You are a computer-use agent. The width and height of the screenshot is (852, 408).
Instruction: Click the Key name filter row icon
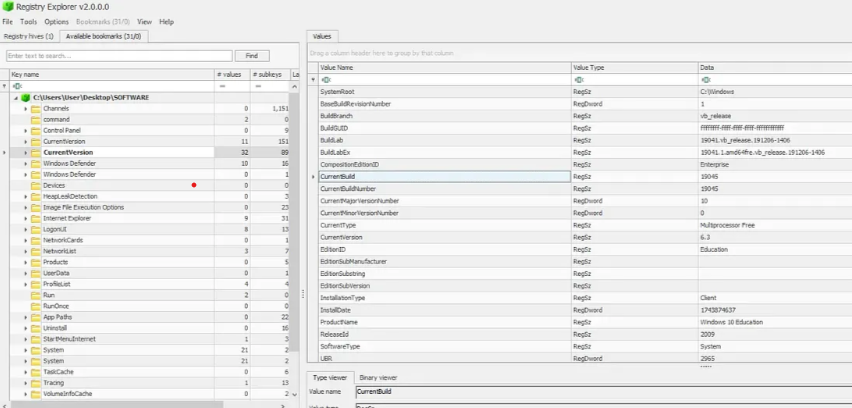[x=16, y=87]
